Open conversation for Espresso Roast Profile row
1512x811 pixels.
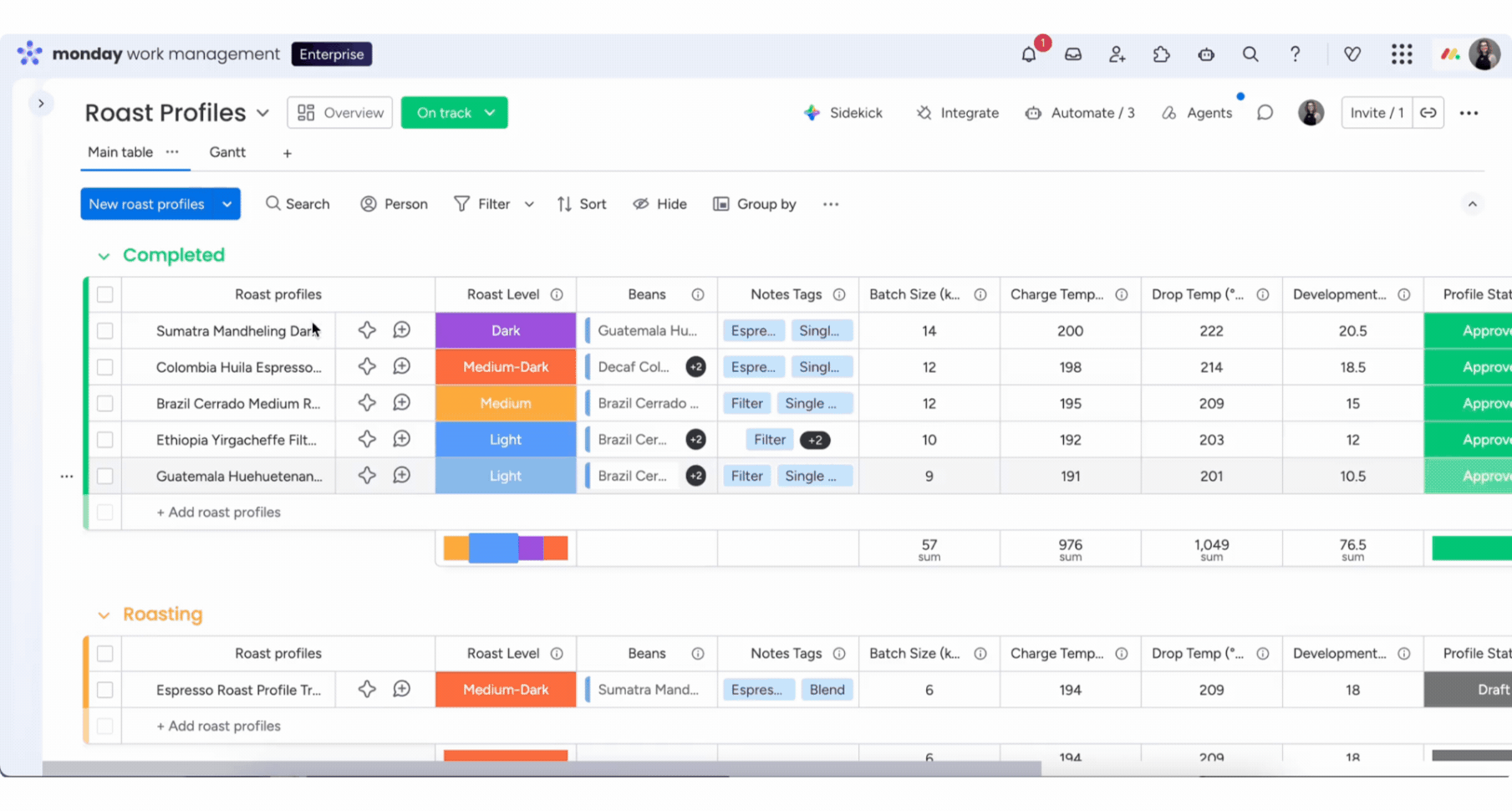coord(402,689)
